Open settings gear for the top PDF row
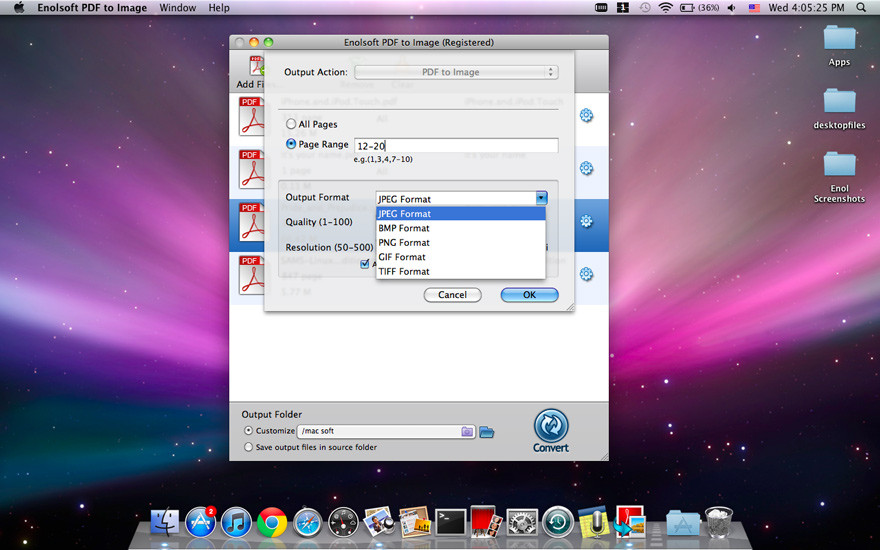The height and width of the screenshot is (550, 880). pyautogui.click(x=586, y=115)
